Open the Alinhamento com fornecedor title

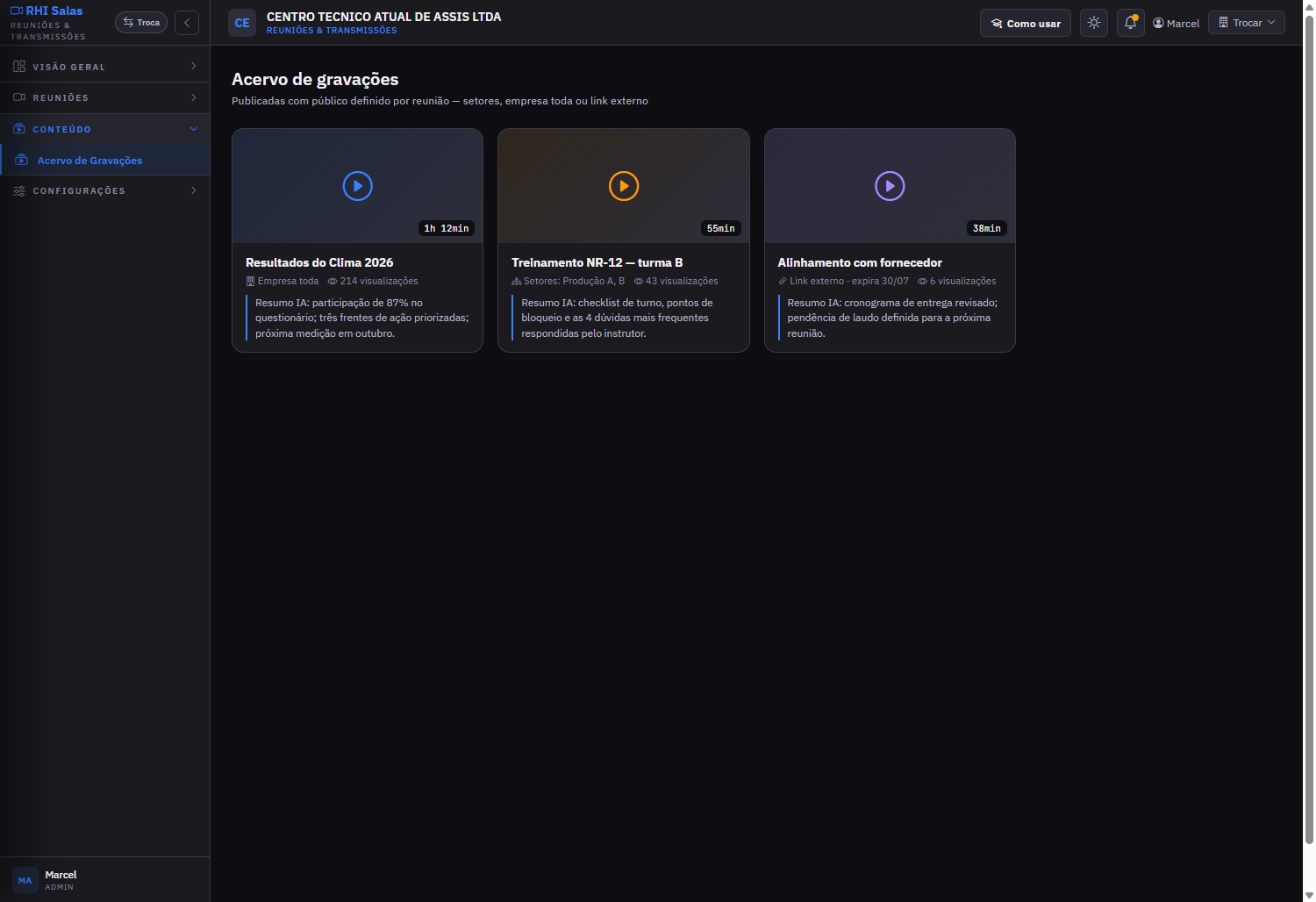click(860, 262)
